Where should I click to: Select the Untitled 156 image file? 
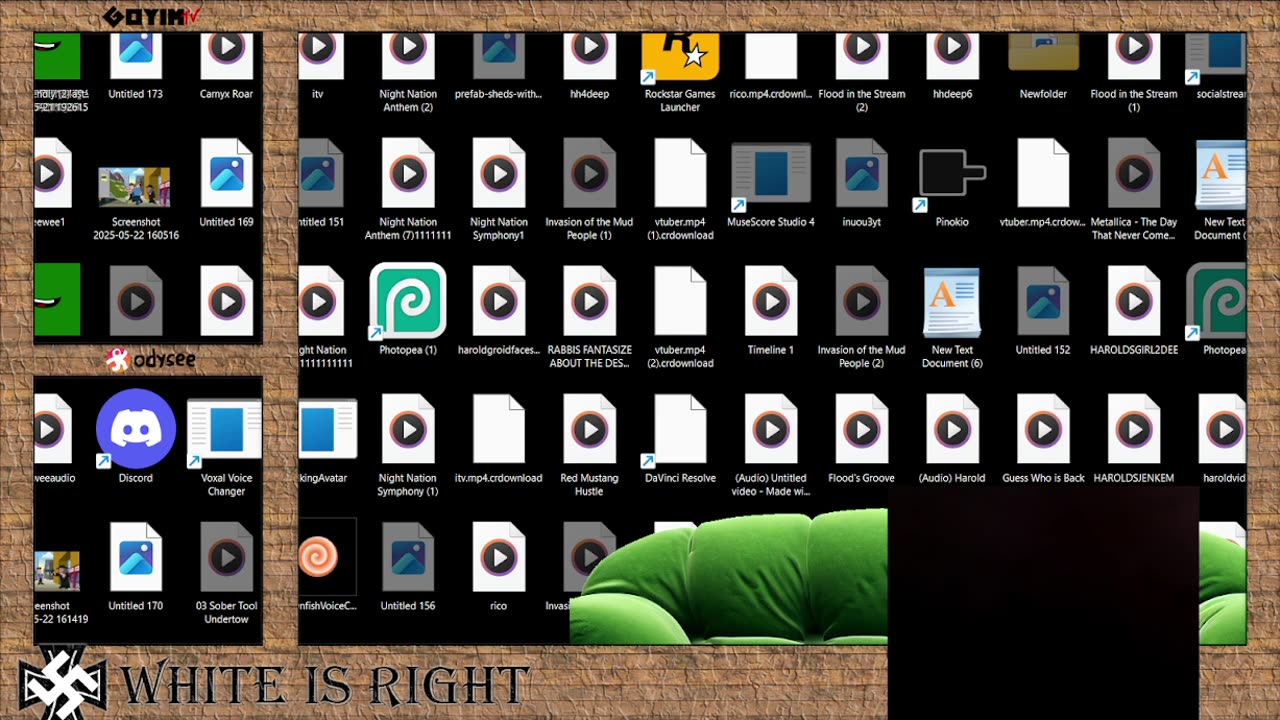408,557
